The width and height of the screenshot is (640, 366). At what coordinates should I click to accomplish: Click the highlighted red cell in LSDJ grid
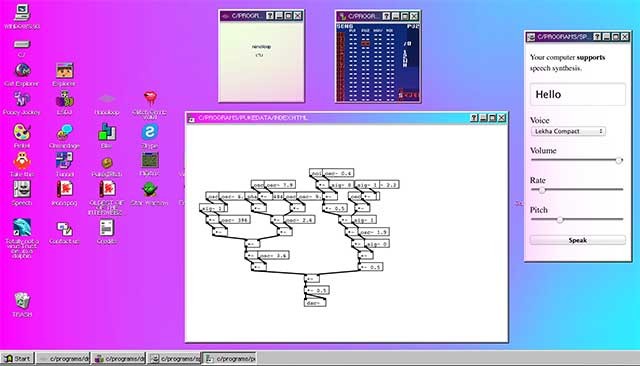pyautogui.click(x=365, y=43)
